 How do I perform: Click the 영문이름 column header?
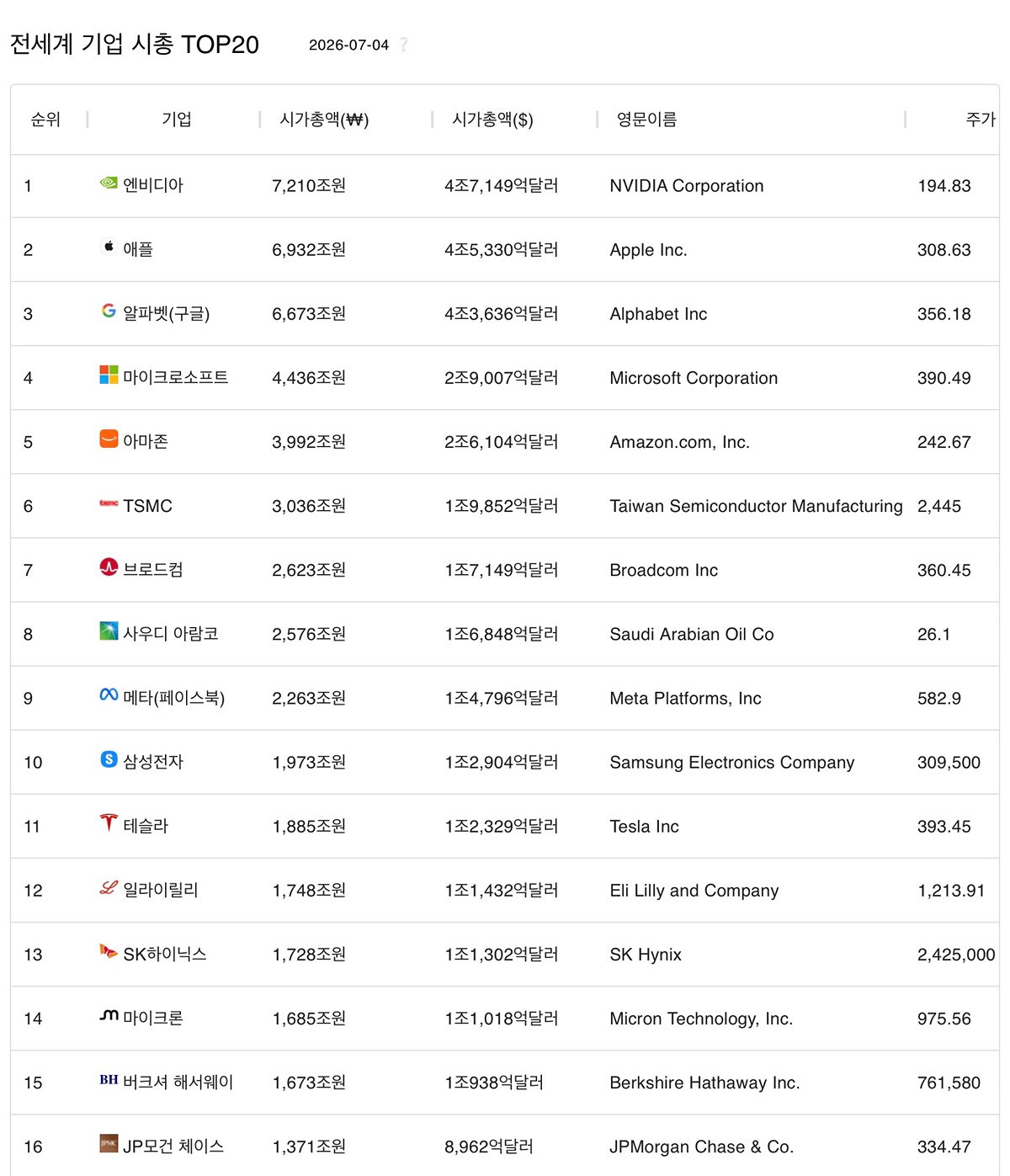coord(646,120)
